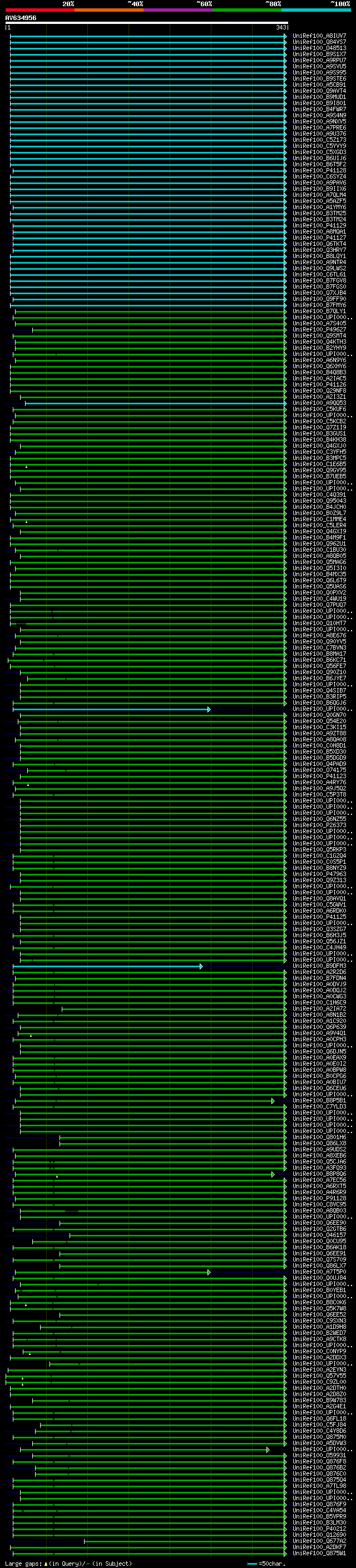Click the cyan ~100% identity color segment

[x=317, y=10]
